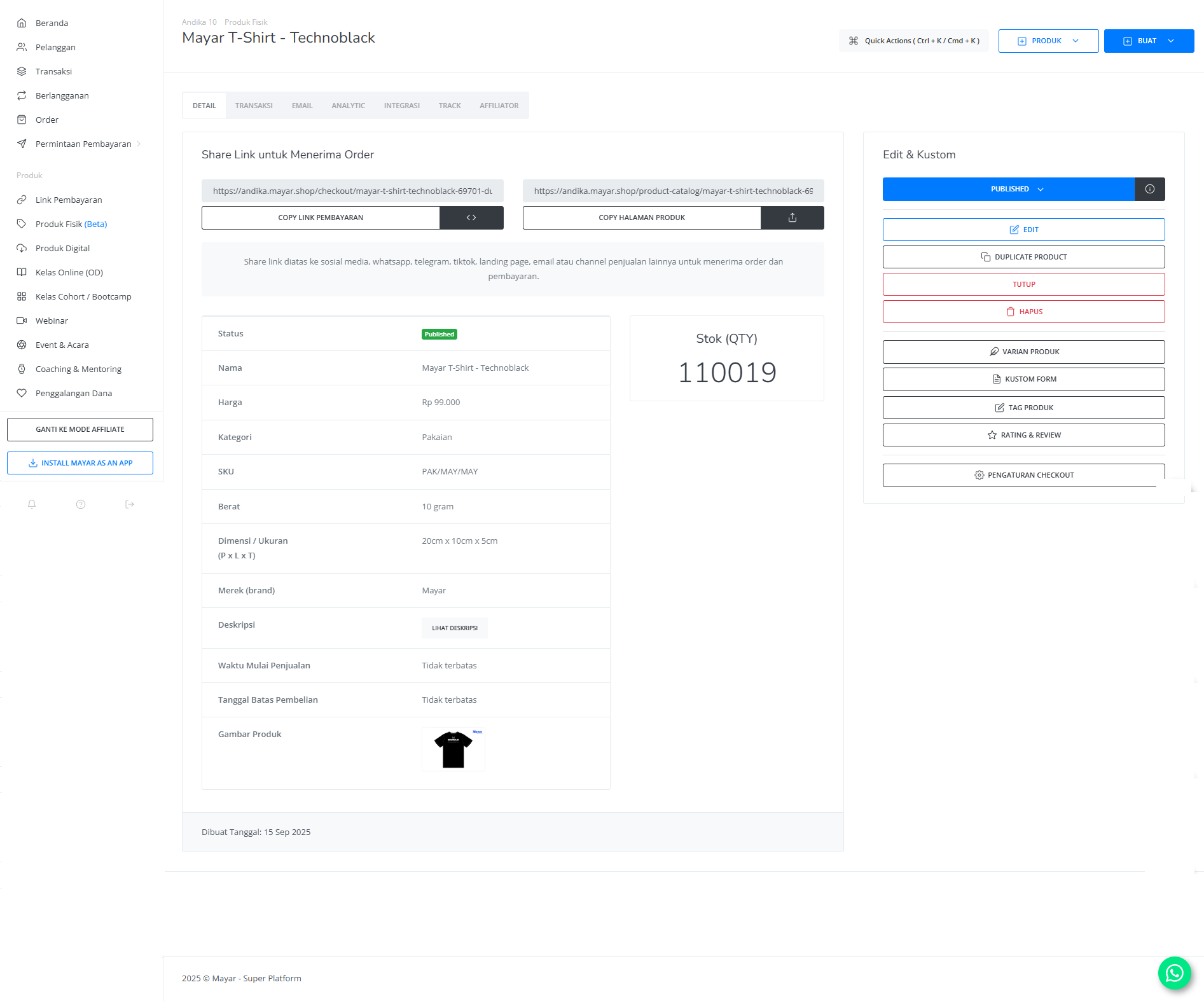Go to Pelanggan in sidebar
Viewport: 1204px width, 1001px height.
click(55, 47)
